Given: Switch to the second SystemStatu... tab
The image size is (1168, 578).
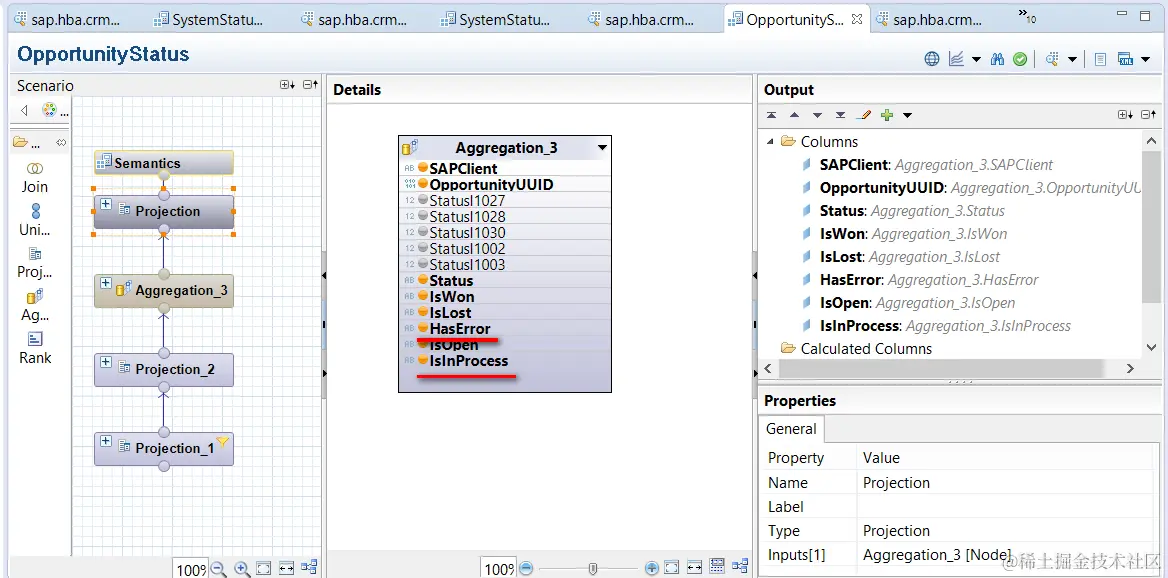Looking at the screenshot, I should click(x=495, y=20).
